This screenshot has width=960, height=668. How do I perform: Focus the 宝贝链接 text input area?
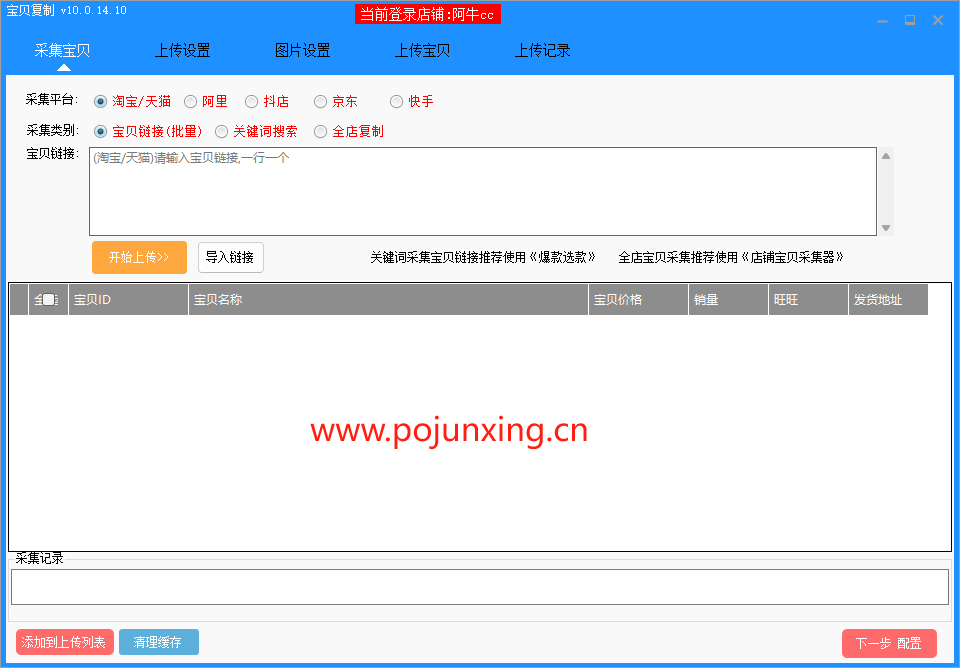482,192
